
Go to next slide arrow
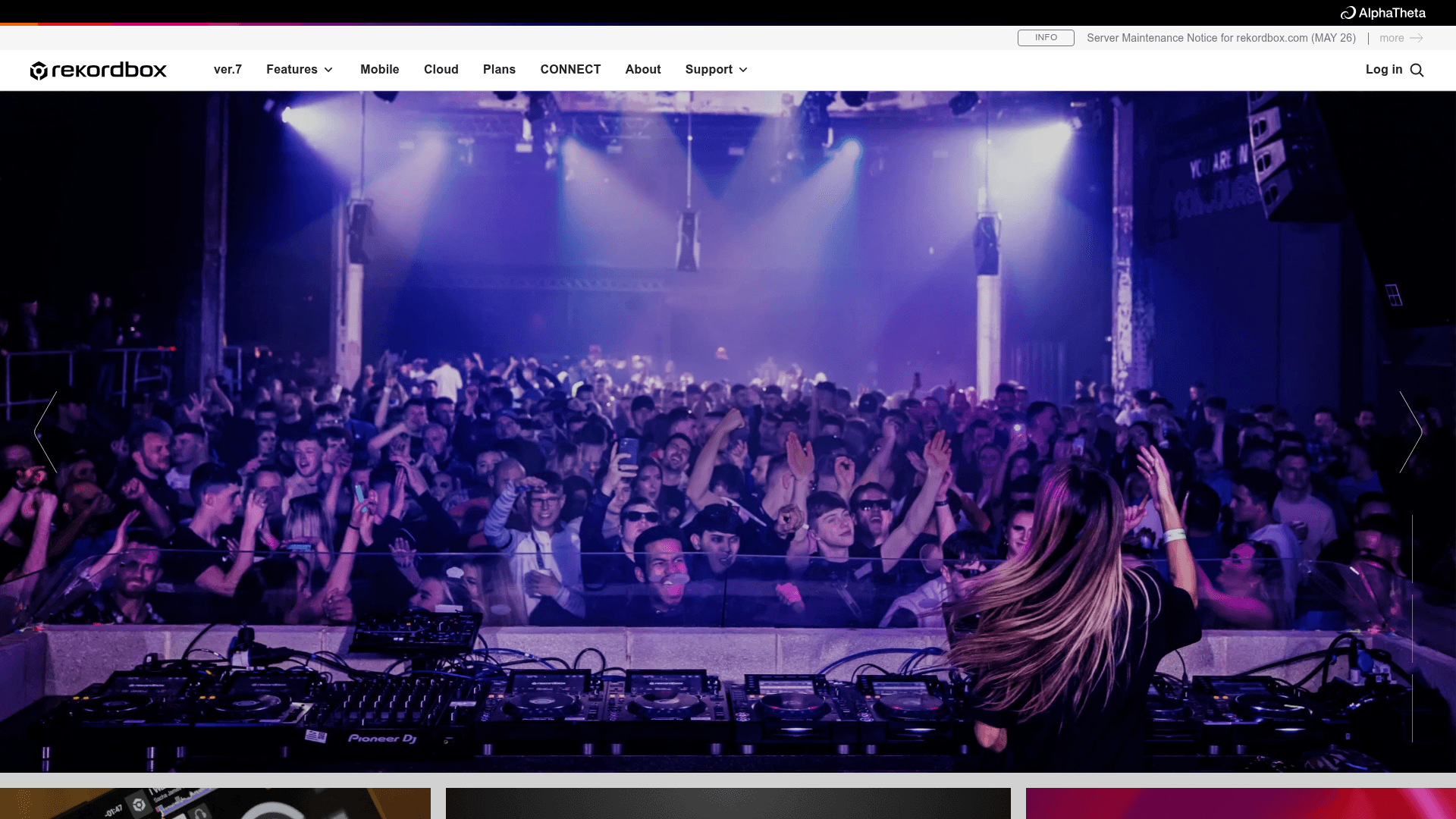pyautogui.click(x=1410, y=432)
